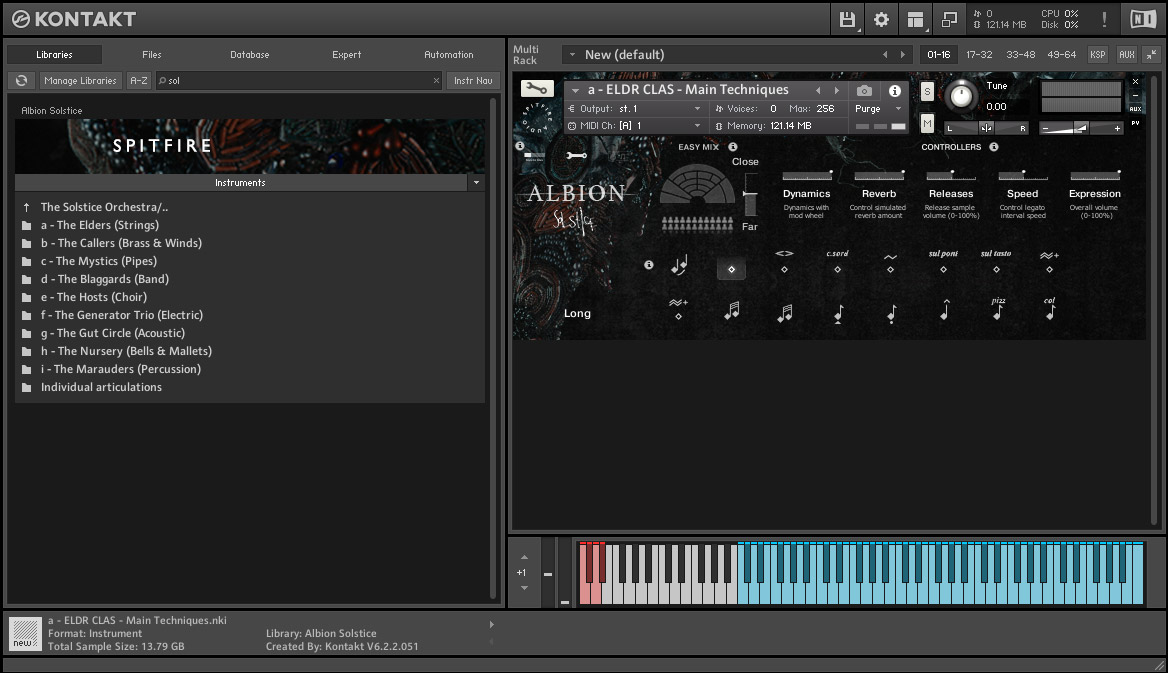Open the Automation tab
1168x673 pixels.
tap(448, 55)
